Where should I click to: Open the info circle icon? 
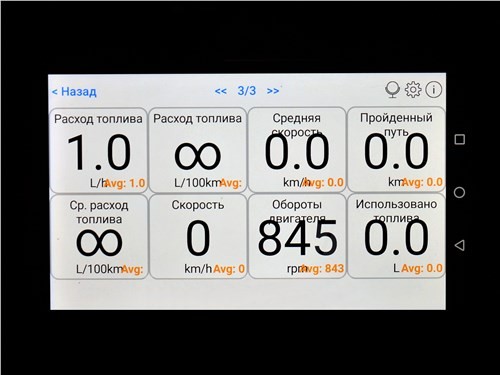(x=434, y=90)
